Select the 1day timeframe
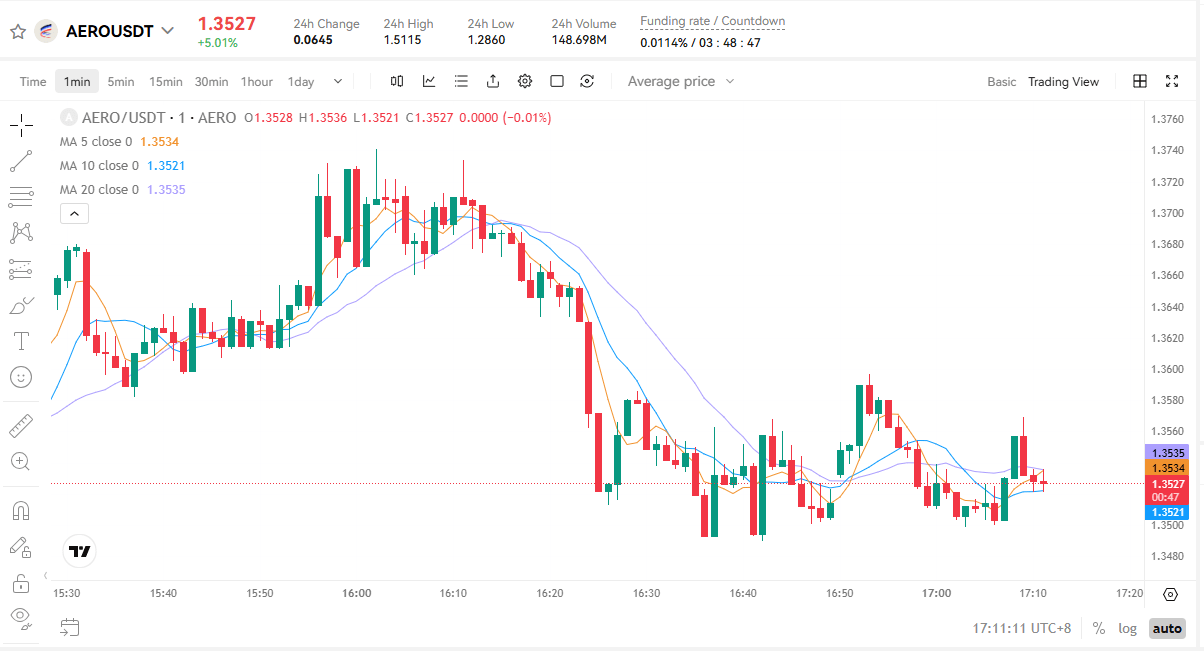1204x652 pixels. point(300,82)
